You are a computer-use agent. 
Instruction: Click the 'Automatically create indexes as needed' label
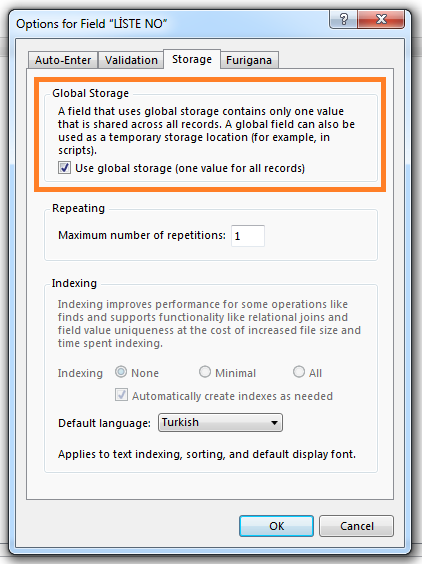pyautogui.click(x=232, y=396)
